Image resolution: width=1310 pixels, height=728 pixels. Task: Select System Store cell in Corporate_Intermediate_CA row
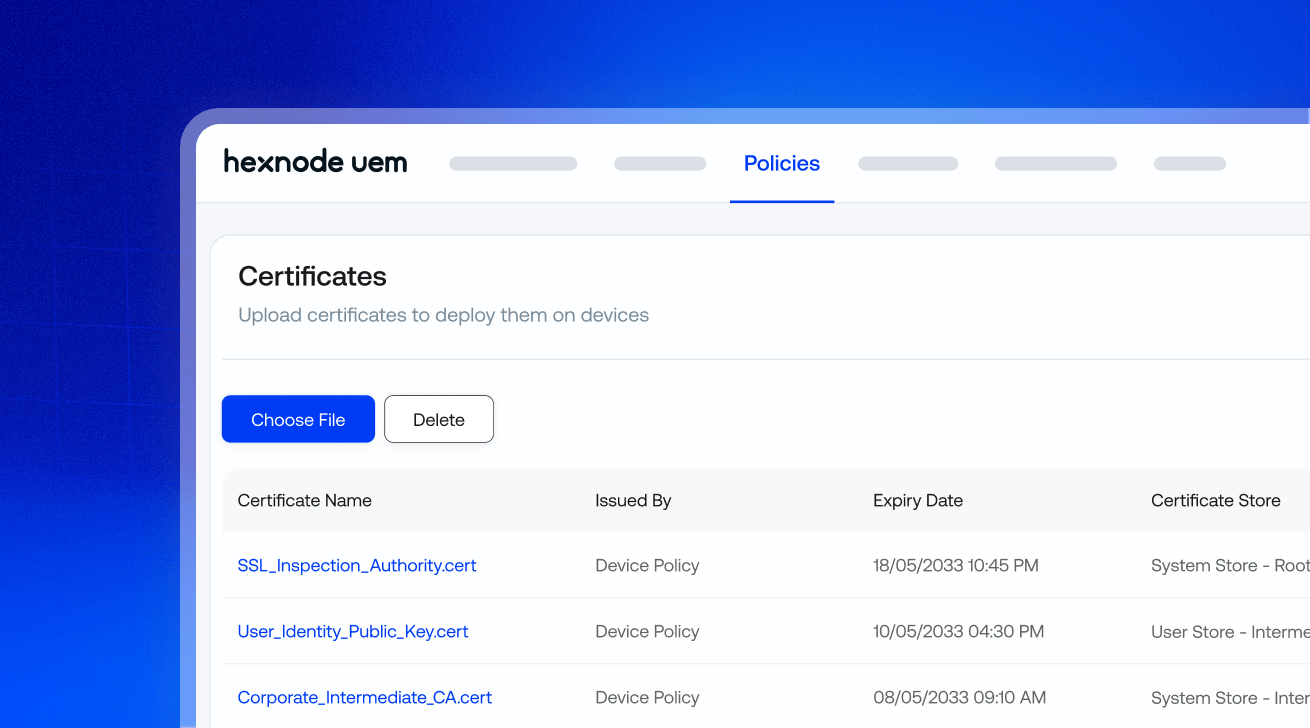coord(1230,698)
